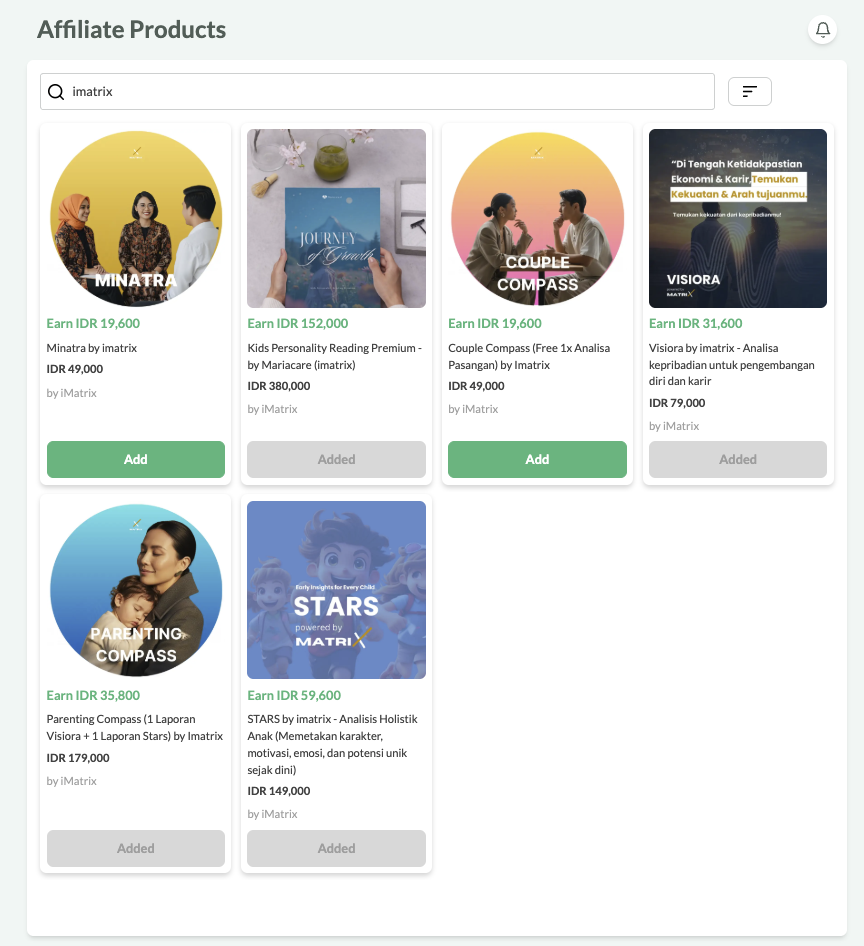Open STARS by imatrix product title
This screenshot has height=946, width=864.
pyautogui.click(x=332, y=744)
